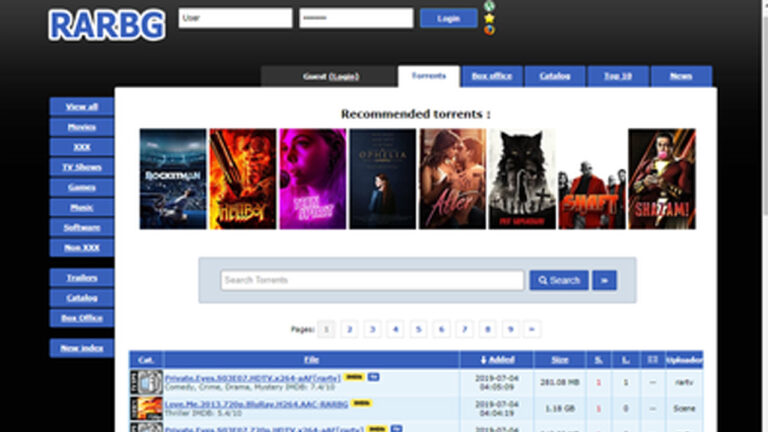The image size is (768, 432).
Task: Select Games in the sidebar
Action: pyautogui.click(x=82, y=187)
